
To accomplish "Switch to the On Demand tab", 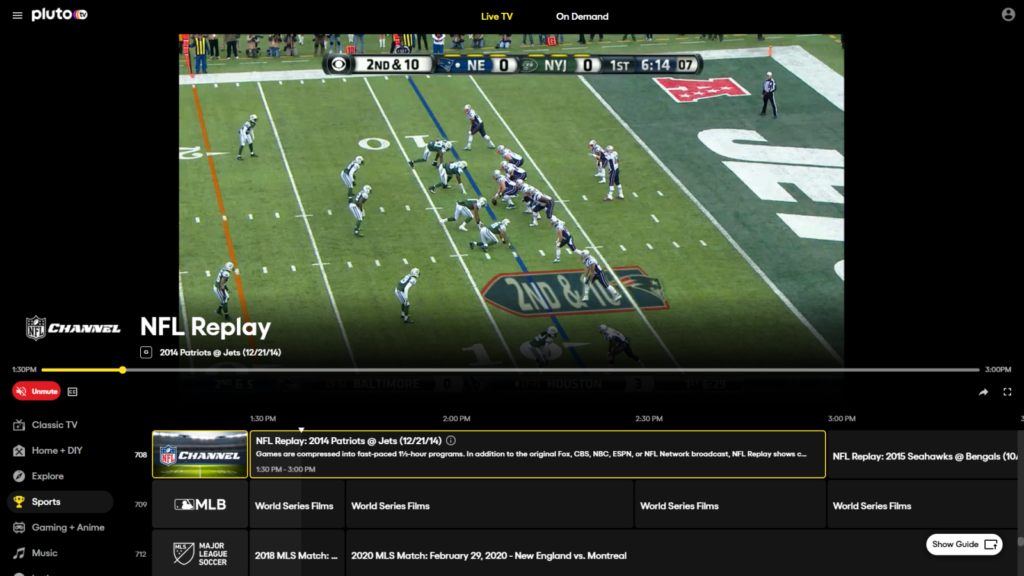I will tap(582, 16).
